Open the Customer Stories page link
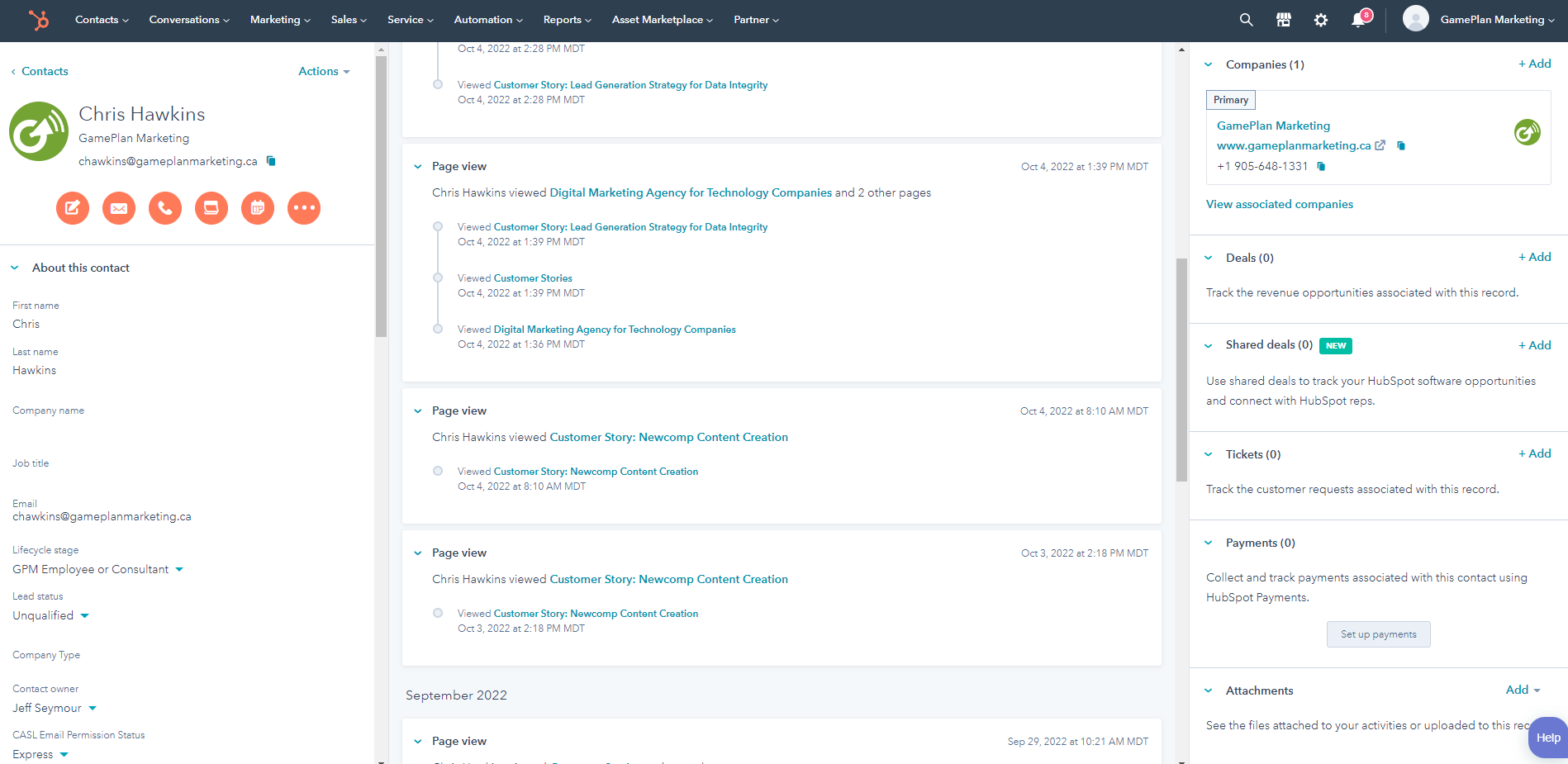The image size is (1568, 764). (x=532, y=278)
